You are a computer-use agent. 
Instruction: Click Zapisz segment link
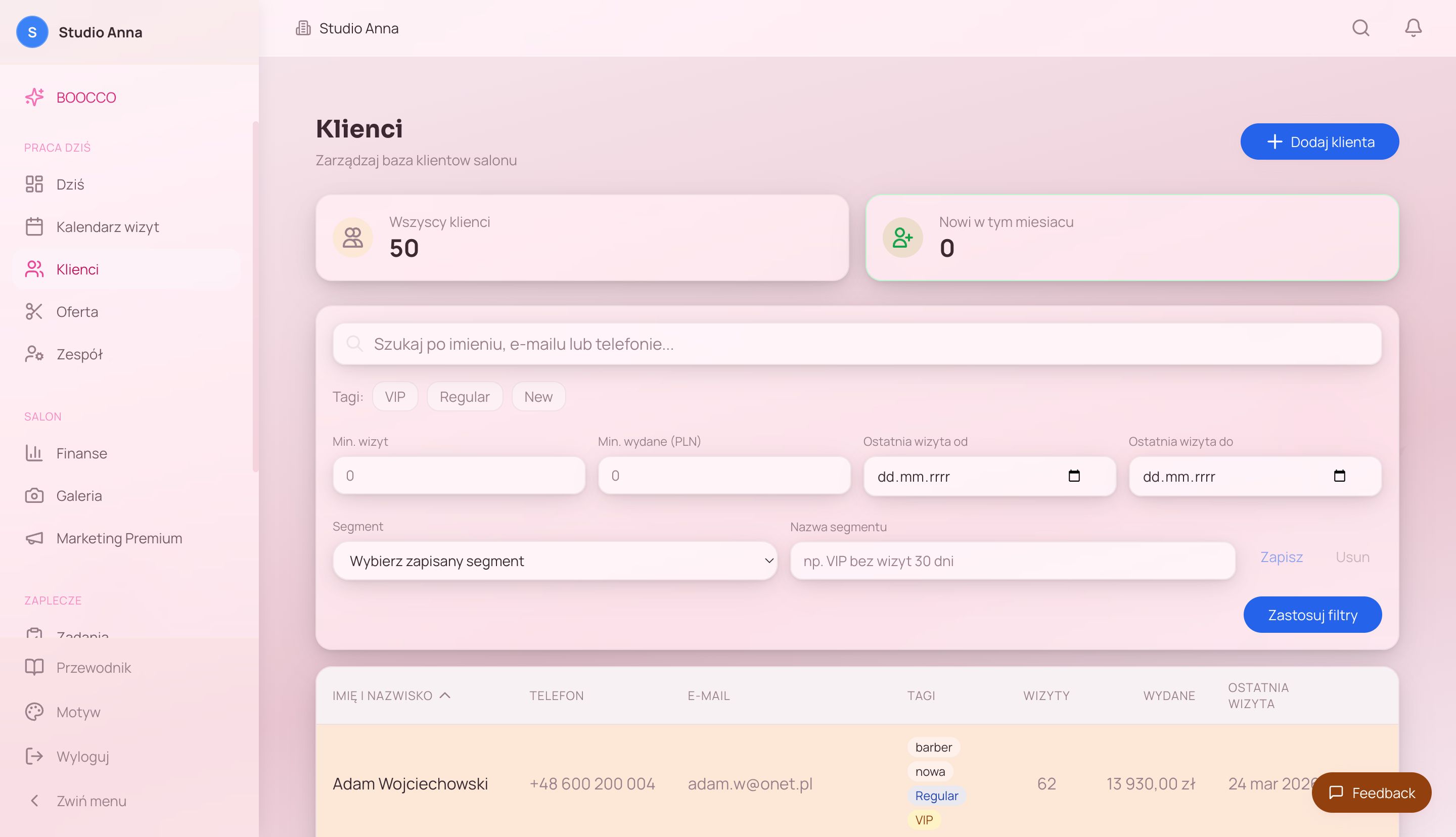(1281, 557)
